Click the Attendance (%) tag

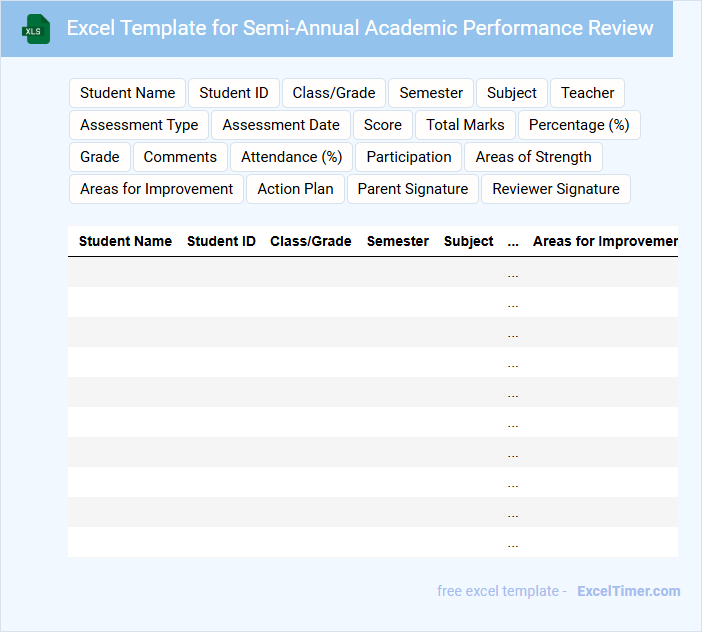coord(292,157)
